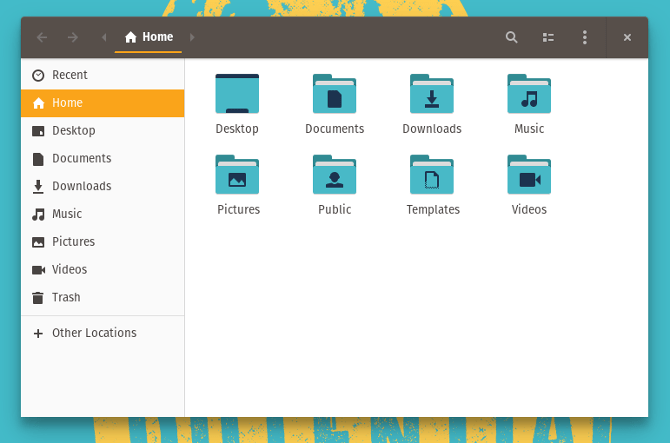Screen dimensions: 670x443
Task: Click the "Documents" folder label in the grid
Action: (x=335, y=129)
